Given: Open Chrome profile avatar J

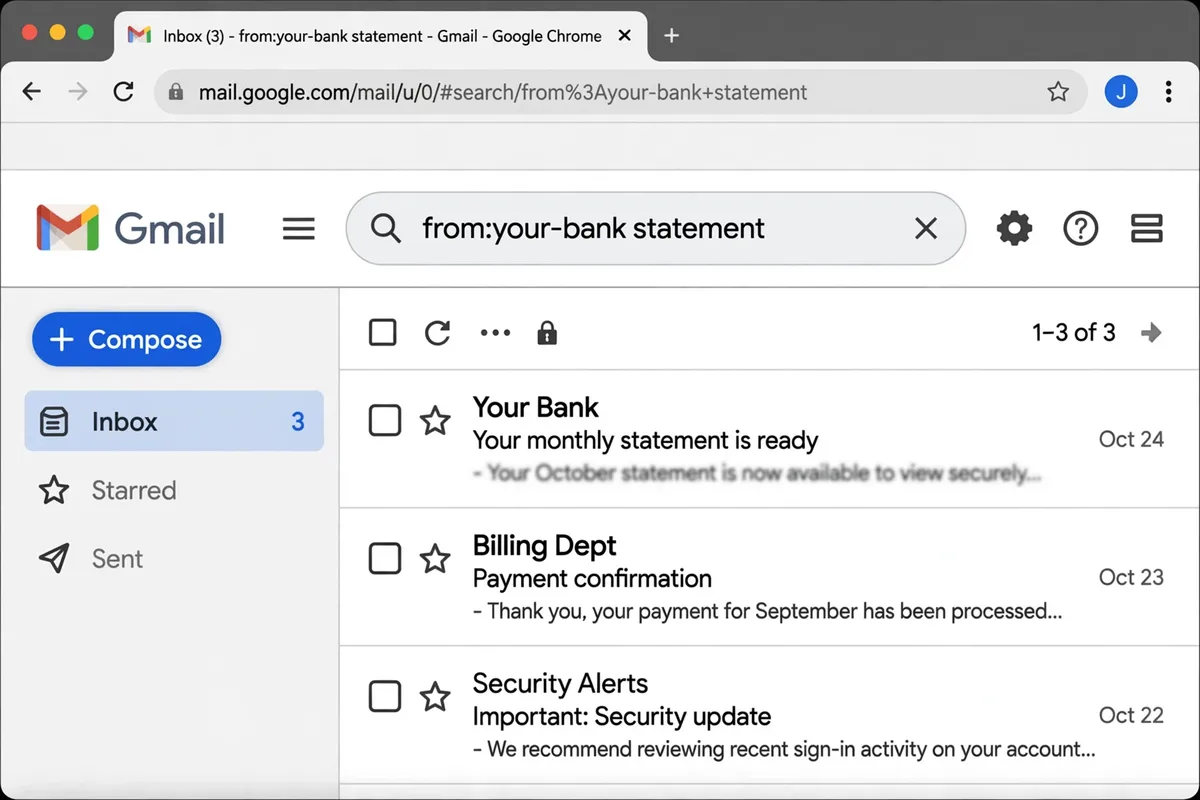Looking at the screenshot, I should [1121, 92].
